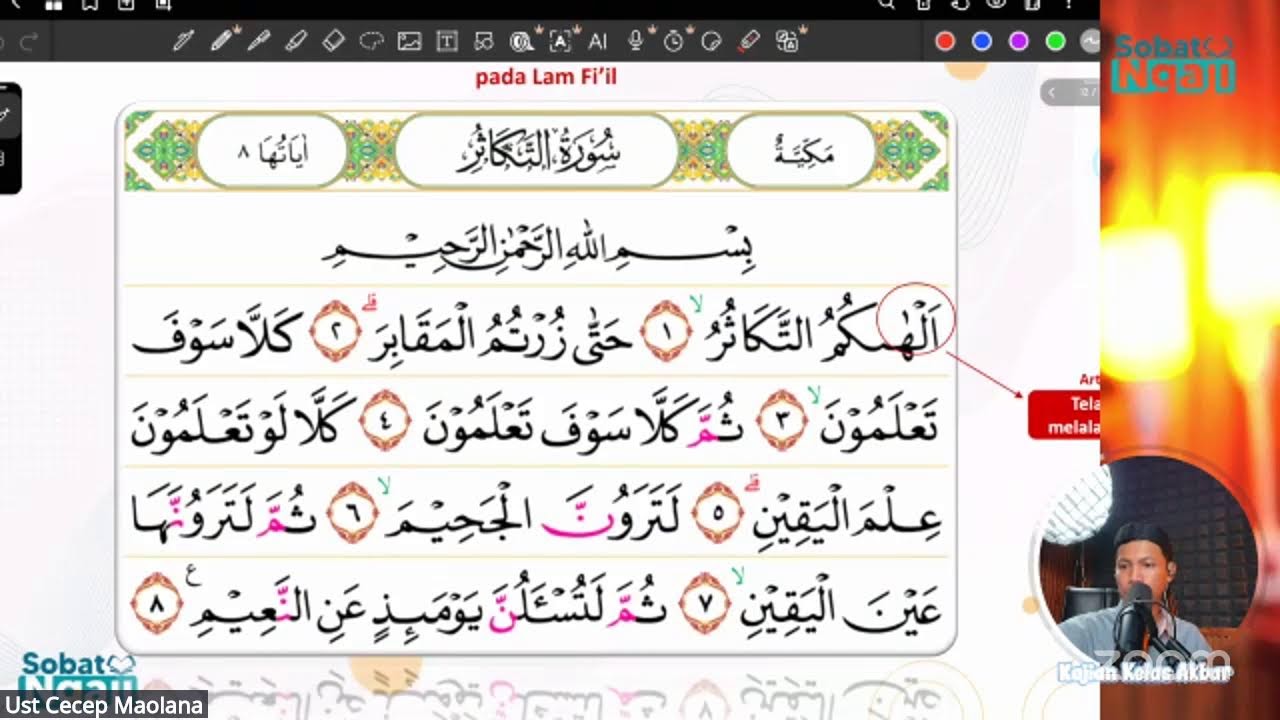Pick the blue pen color
The height and width of the screenshot is (720, 1280).
(982, 41)
